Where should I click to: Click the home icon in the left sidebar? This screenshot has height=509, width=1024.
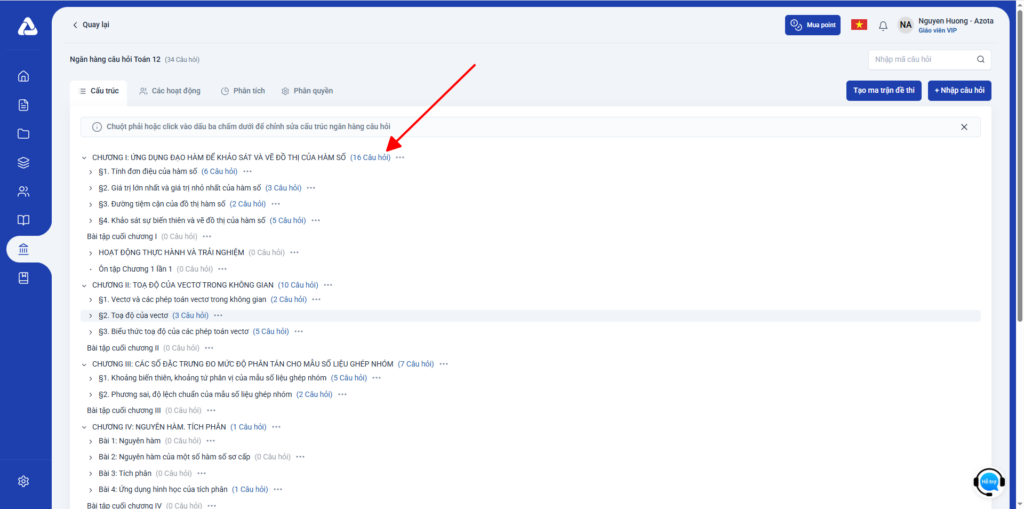point(24,76)
